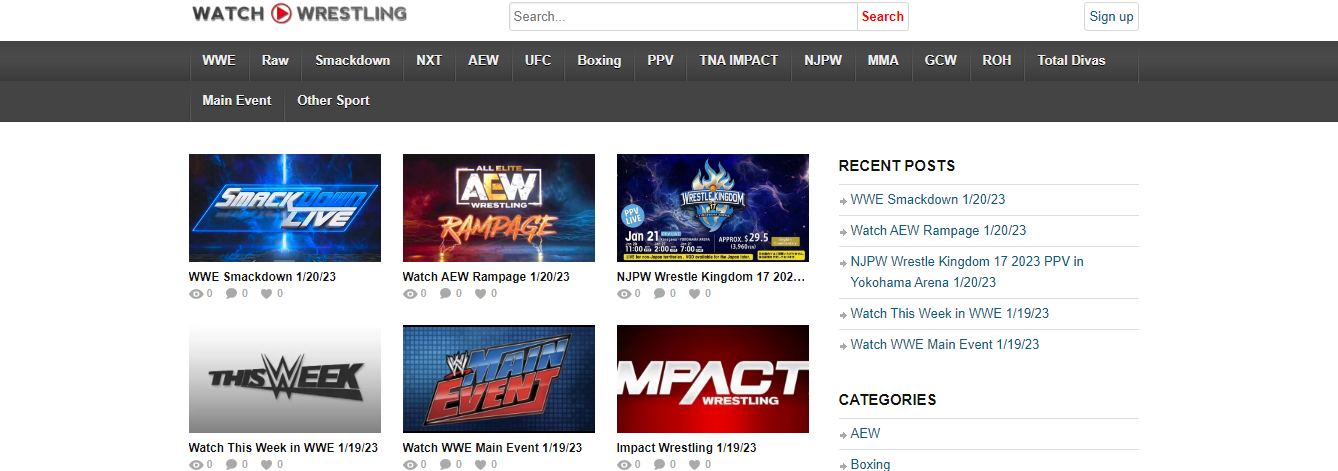The height and width of the screenshot is (471, 1338).
Task: Click the Watch Wrestling site logo
Action: (x=299, y=14)
